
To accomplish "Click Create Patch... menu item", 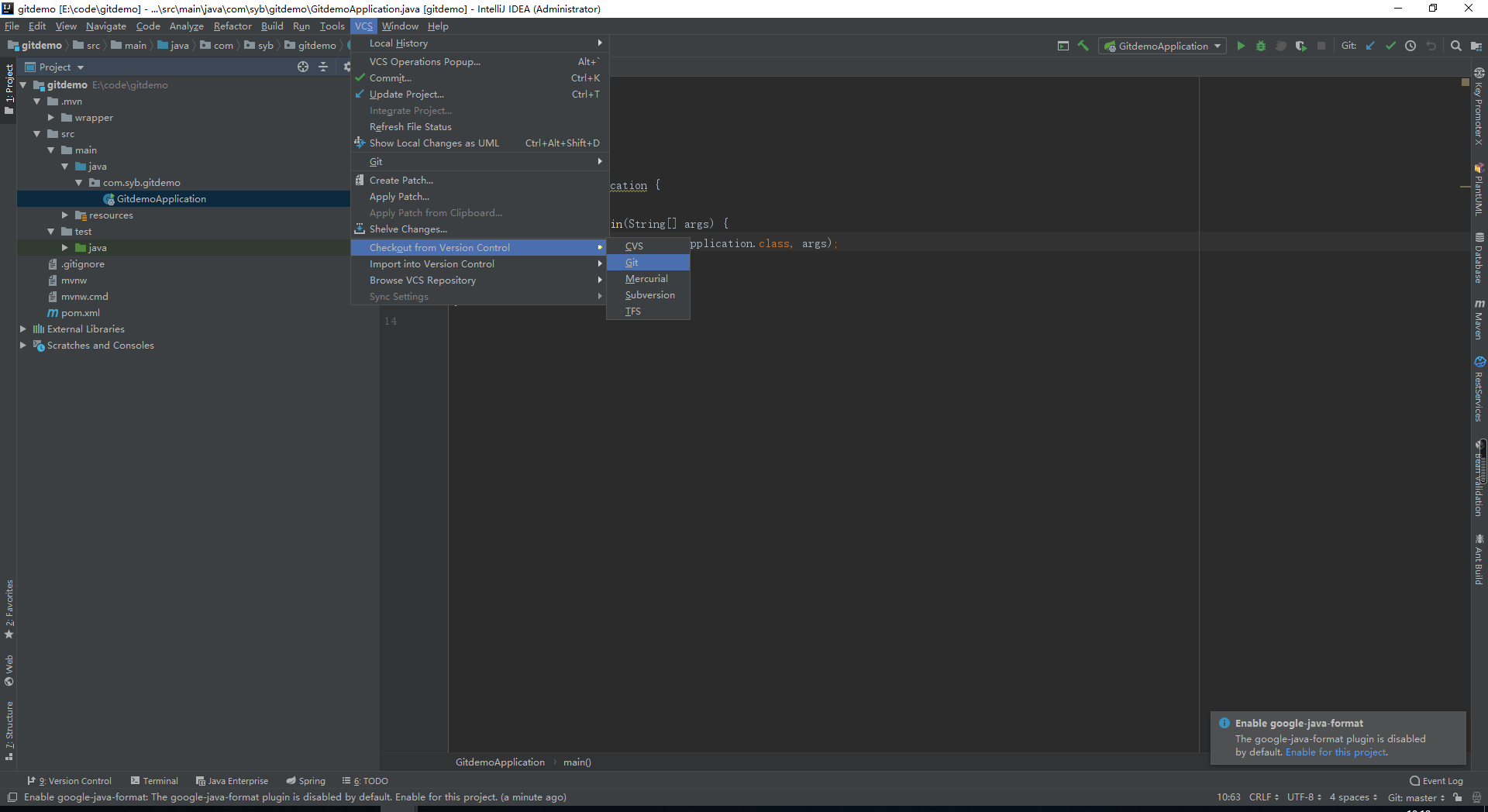I will [478, 181].
